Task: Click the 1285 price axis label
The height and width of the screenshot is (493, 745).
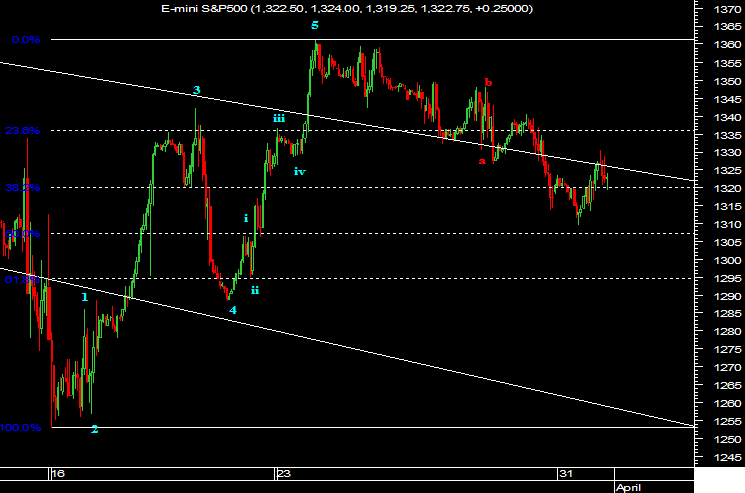Action: coord(727,313)
